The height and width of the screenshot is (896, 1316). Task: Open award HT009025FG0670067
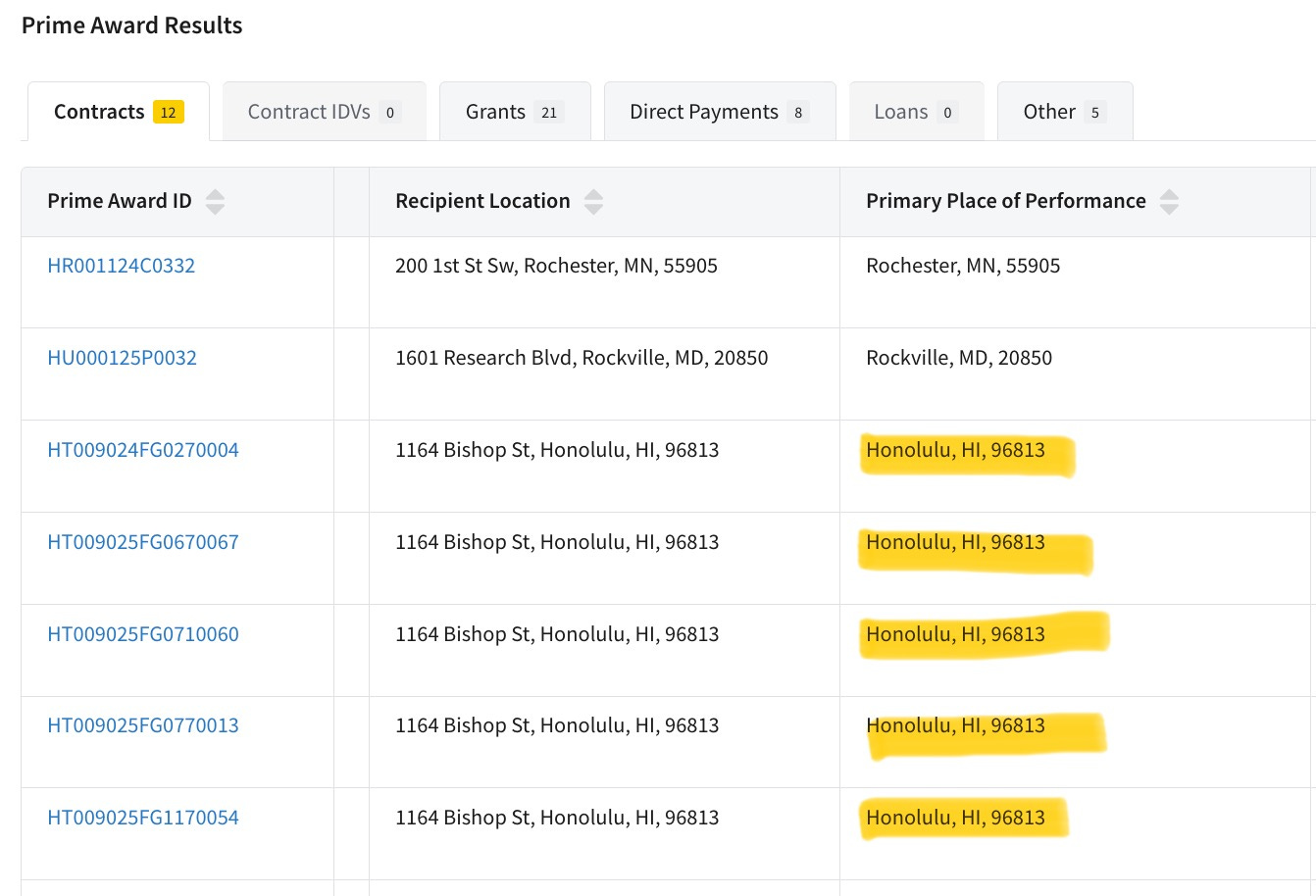[143, 542]
